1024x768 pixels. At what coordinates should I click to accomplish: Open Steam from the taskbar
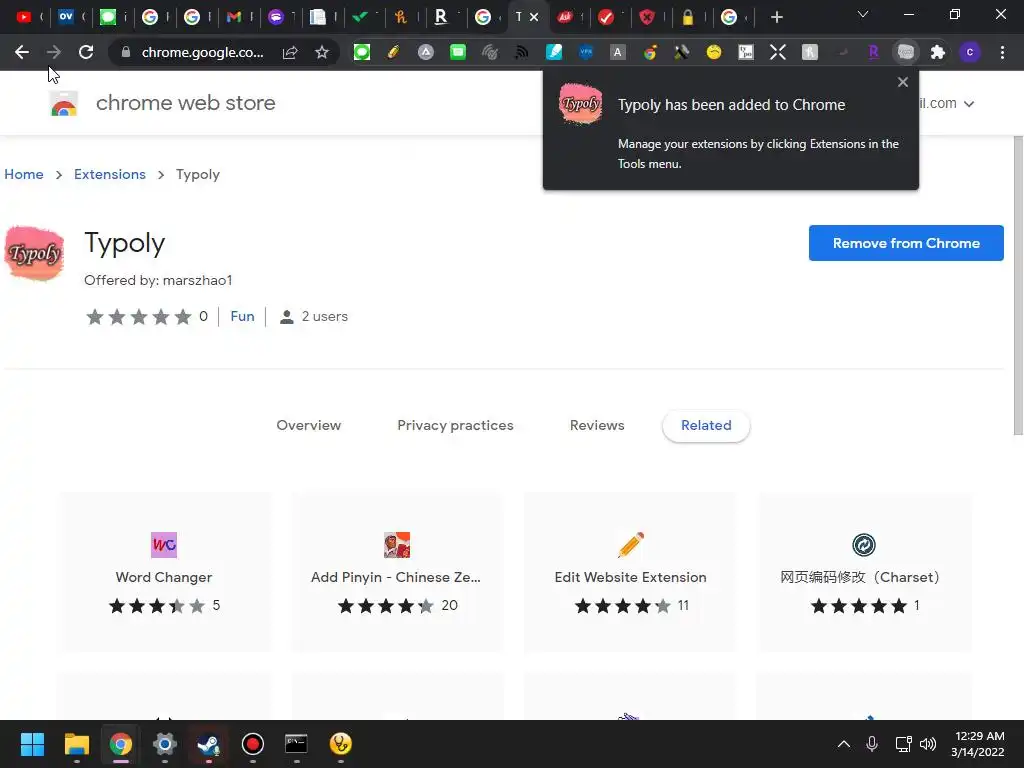coord(209,744)
